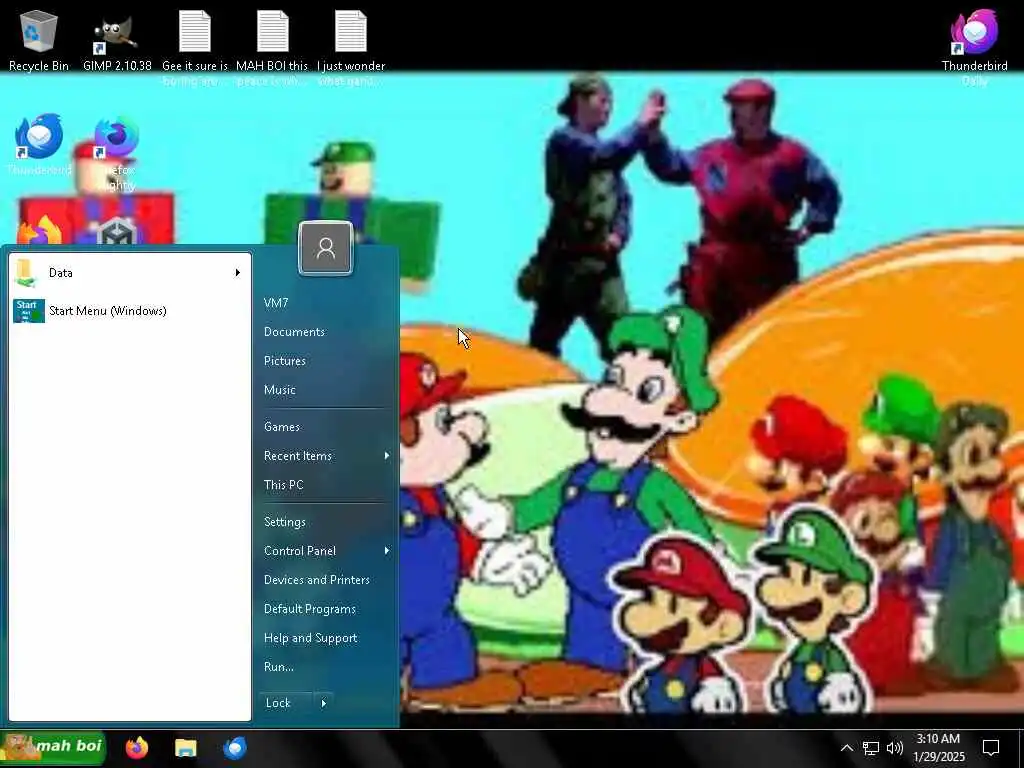Launch Firefox from the taskbar
Screen dimensions: 1024x768
pyautogui.click(x=137, y=748)
